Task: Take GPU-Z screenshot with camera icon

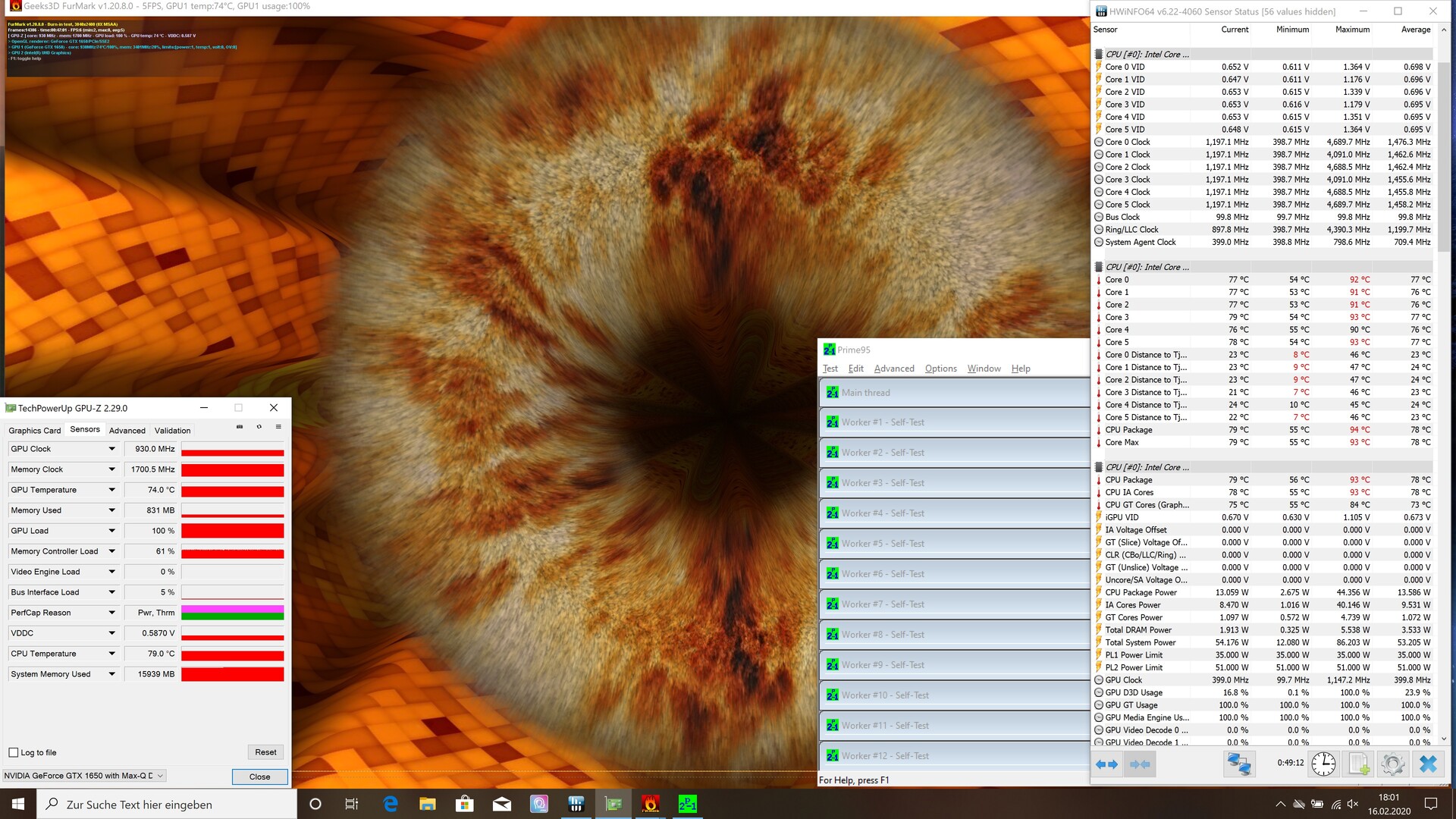Action: (x=240, y=427)
